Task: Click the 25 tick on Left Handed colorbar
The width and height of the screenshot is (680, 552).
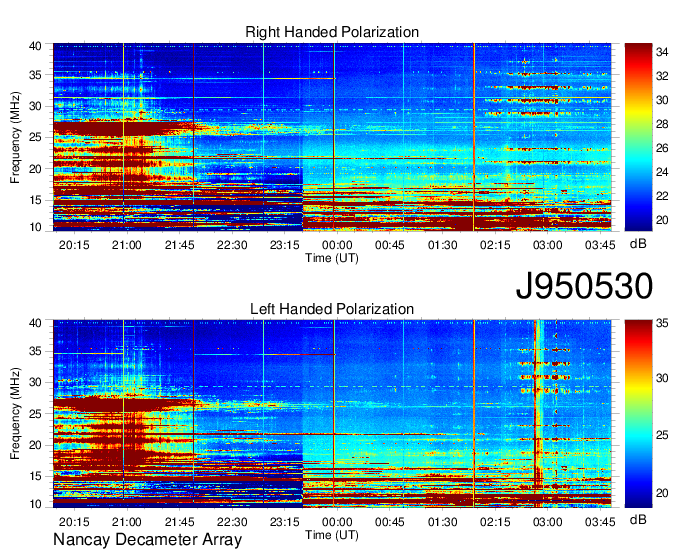Action: [x=662, y=435]
